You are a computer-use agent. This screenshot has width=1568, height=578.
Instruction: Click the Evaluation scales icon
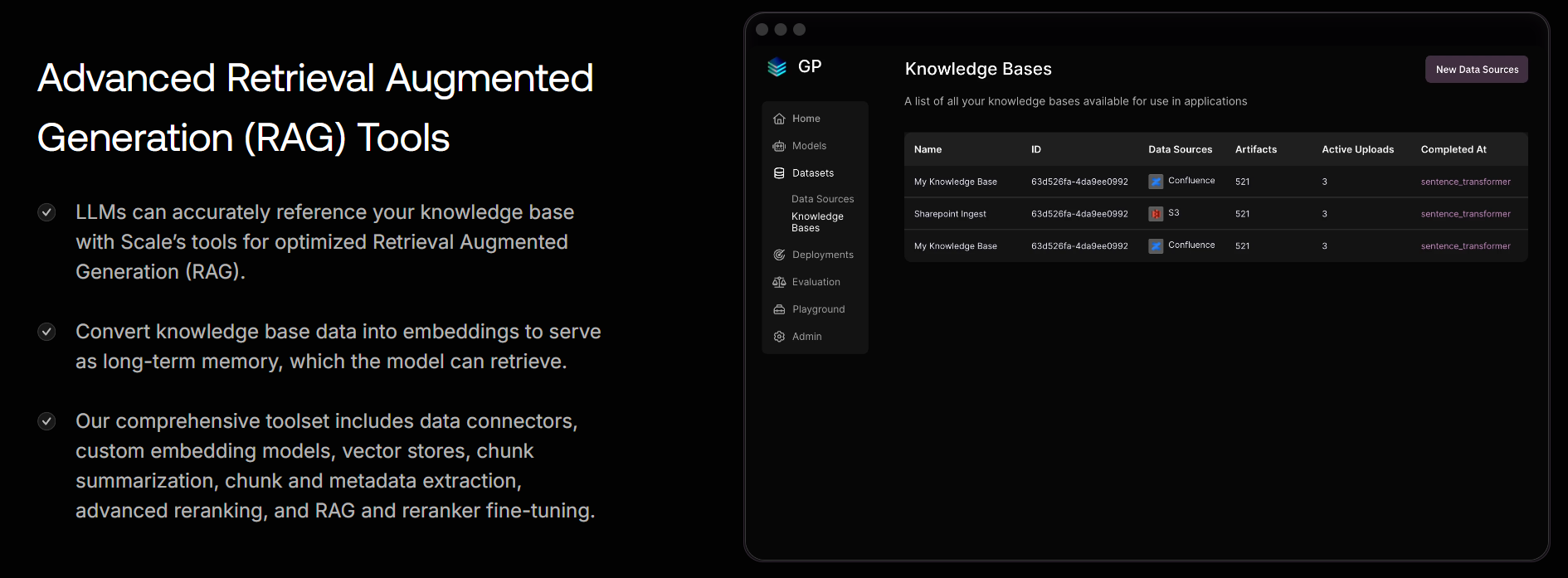[779, 282]
